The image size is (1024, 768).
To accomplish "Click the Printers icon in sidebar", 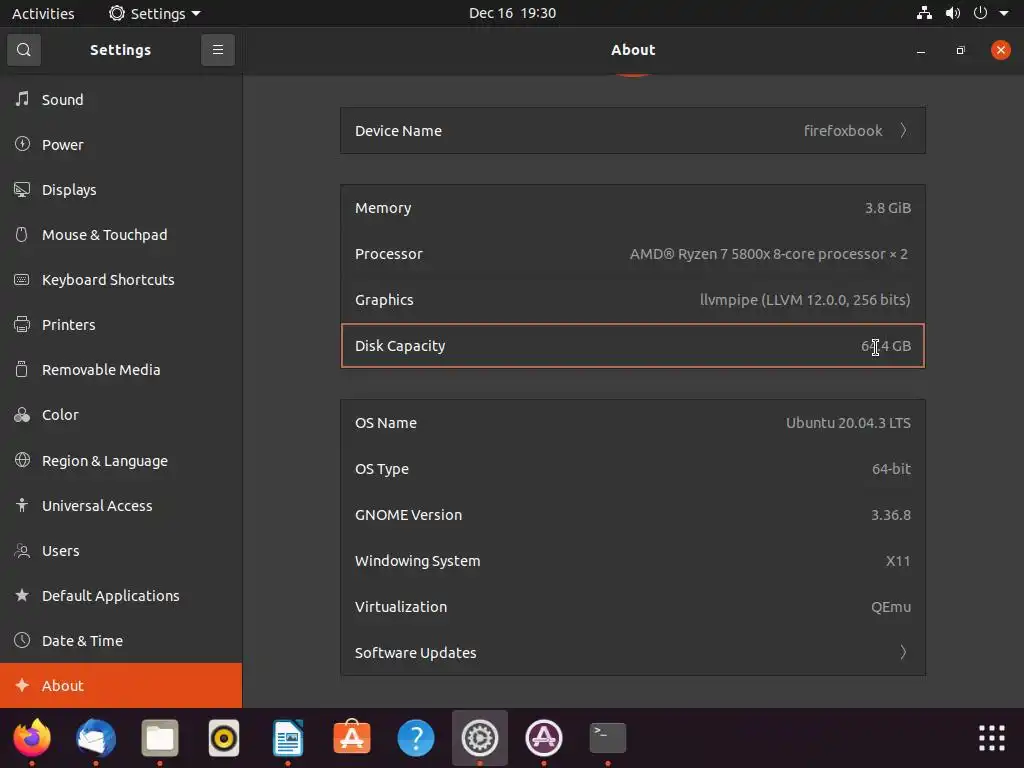I will point(22,324).
